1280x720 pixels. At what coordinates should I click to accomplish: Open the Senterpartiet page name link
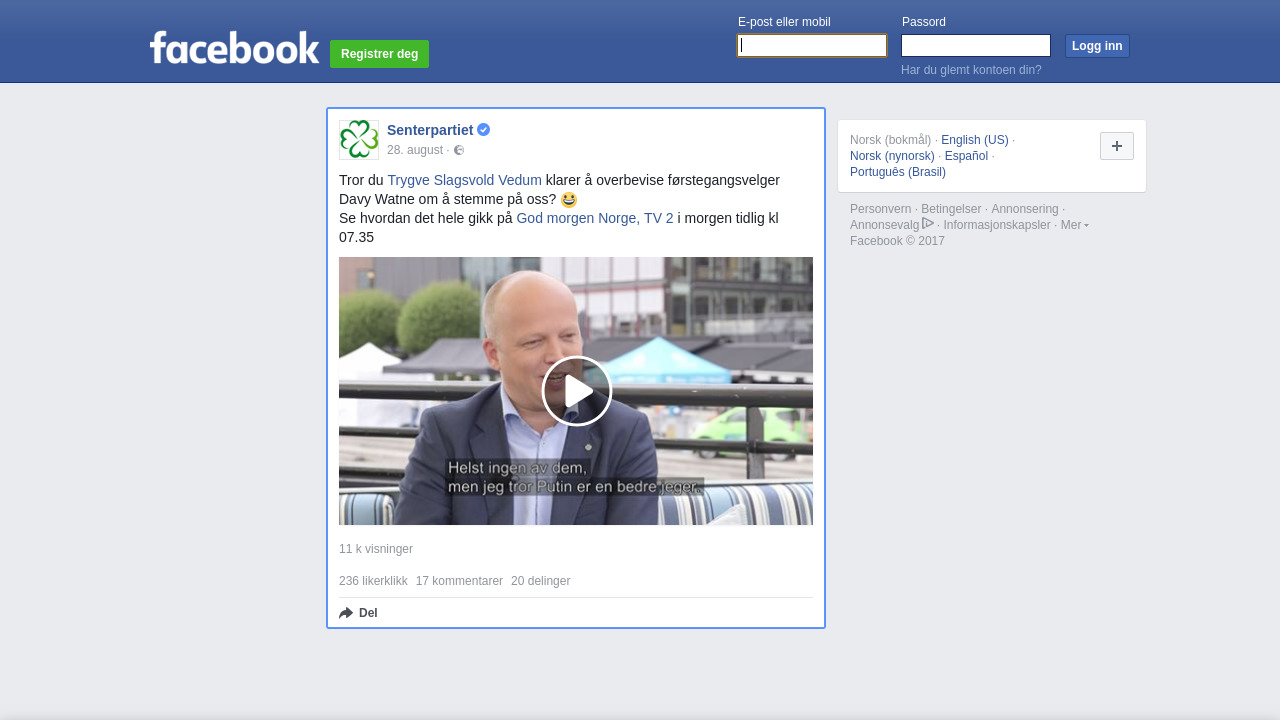point(430,130)
